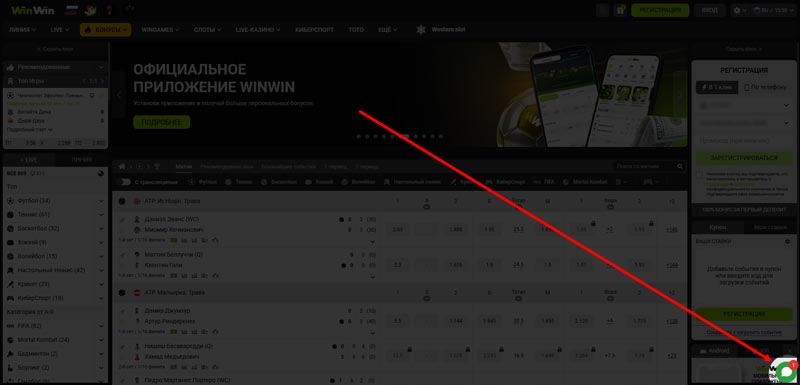Click the green РЕГИСТРАЦИЯ button in header
This screenshot has width=800, height=385.
[x=660, y=10]
